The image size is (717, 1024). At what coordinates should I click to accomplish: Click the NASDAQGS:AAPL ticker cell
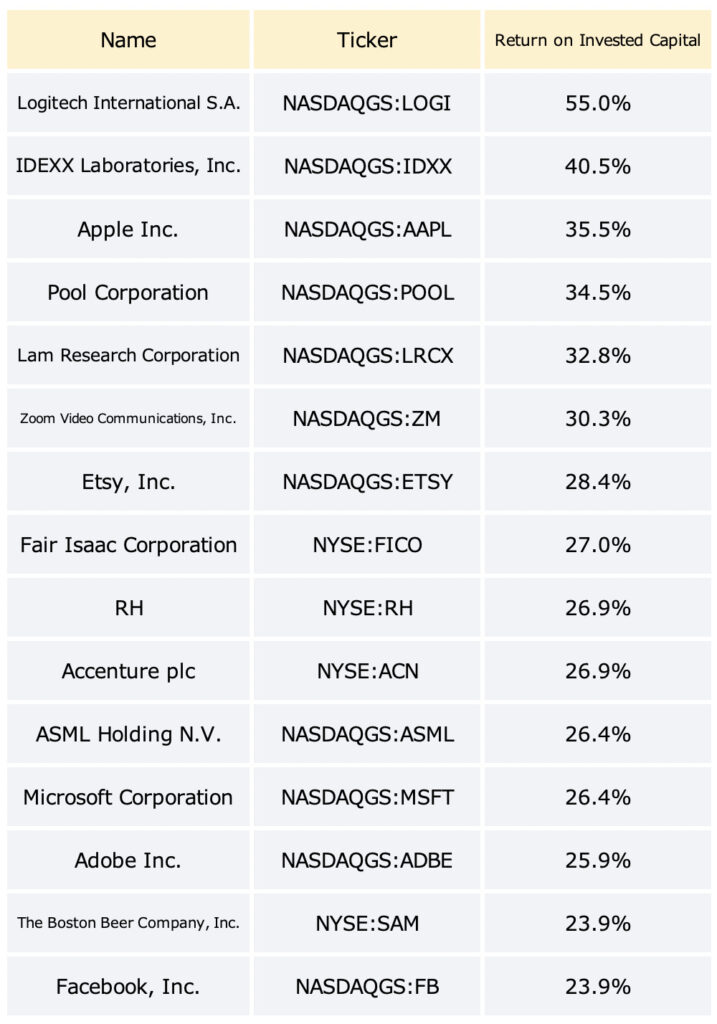[x=367, y=229]
